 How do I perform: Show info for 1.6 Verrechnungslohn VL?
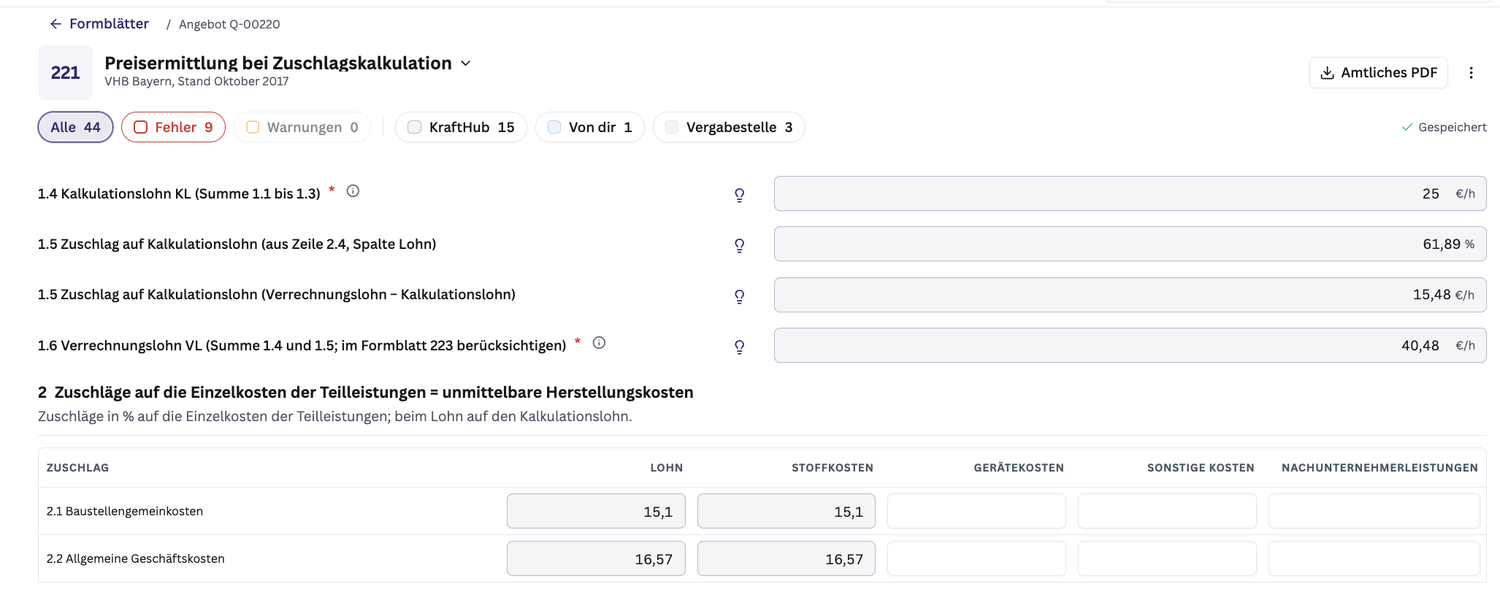click(x=599, y=343)
